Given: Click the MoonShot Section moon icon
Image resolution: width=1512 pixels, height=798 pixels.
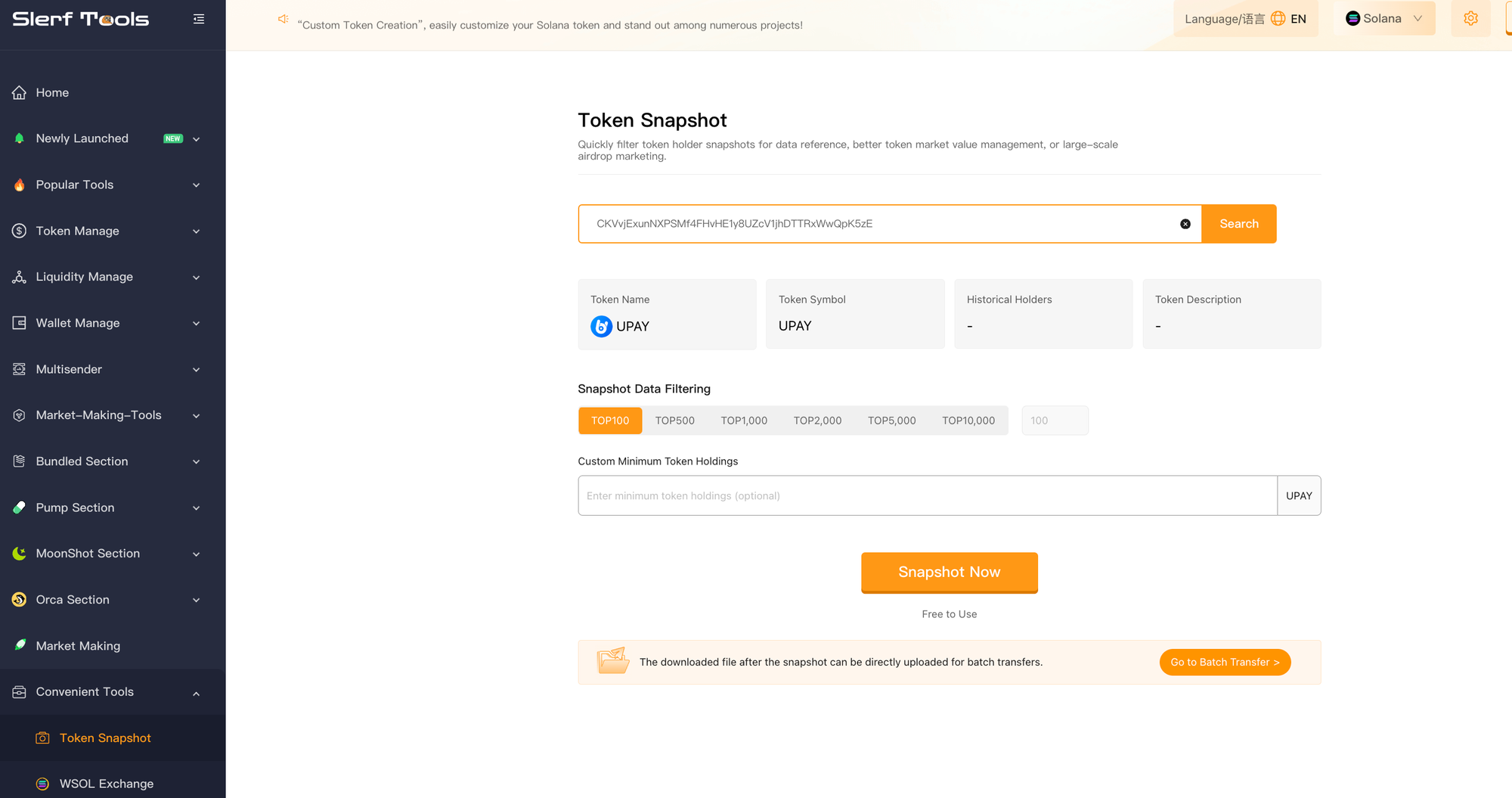Looking at the screenshot, I should coord(20,554).
